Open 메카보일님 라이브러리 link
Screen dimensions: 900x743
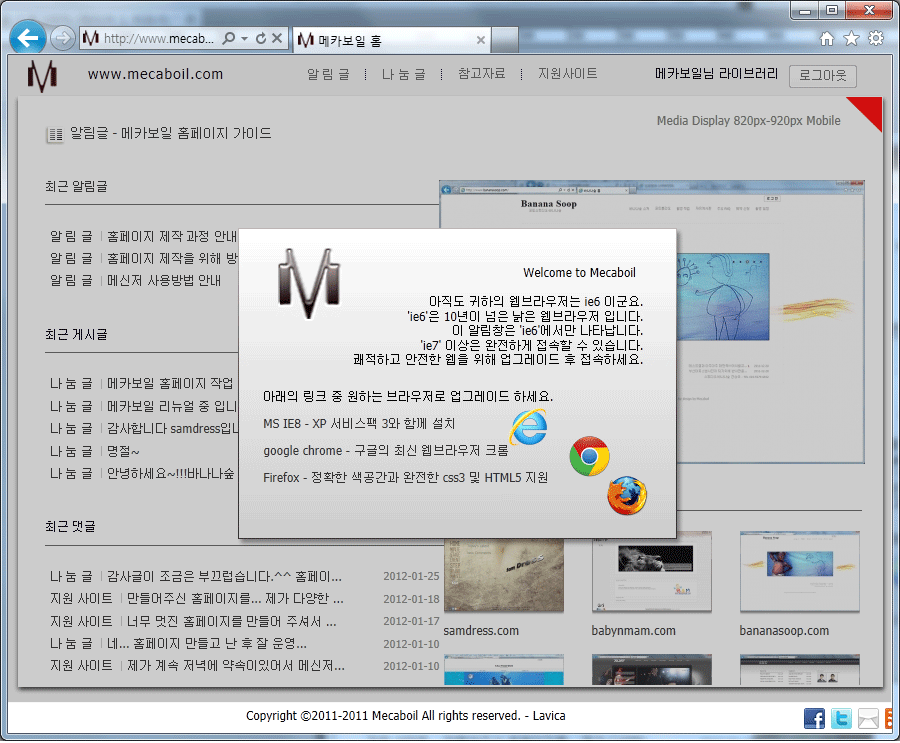tap(716, 73)
